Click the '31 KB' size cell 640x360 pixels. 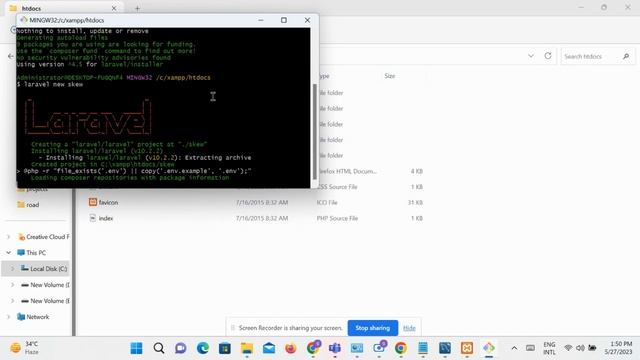(x=416, y=202)
